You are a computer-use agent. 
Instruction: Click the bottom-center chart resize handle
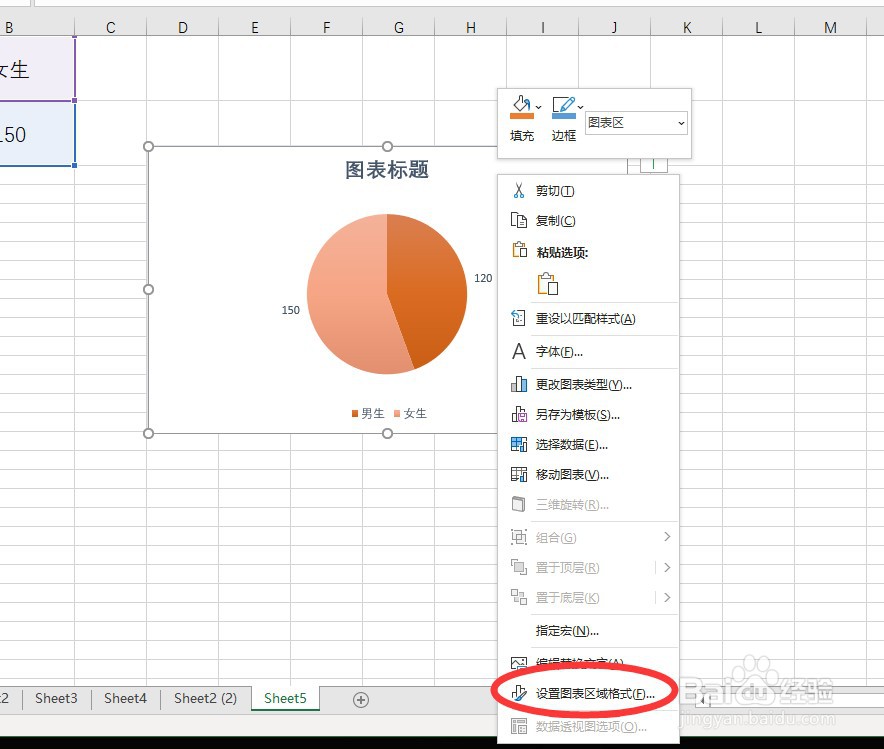[x=387, y=433]
